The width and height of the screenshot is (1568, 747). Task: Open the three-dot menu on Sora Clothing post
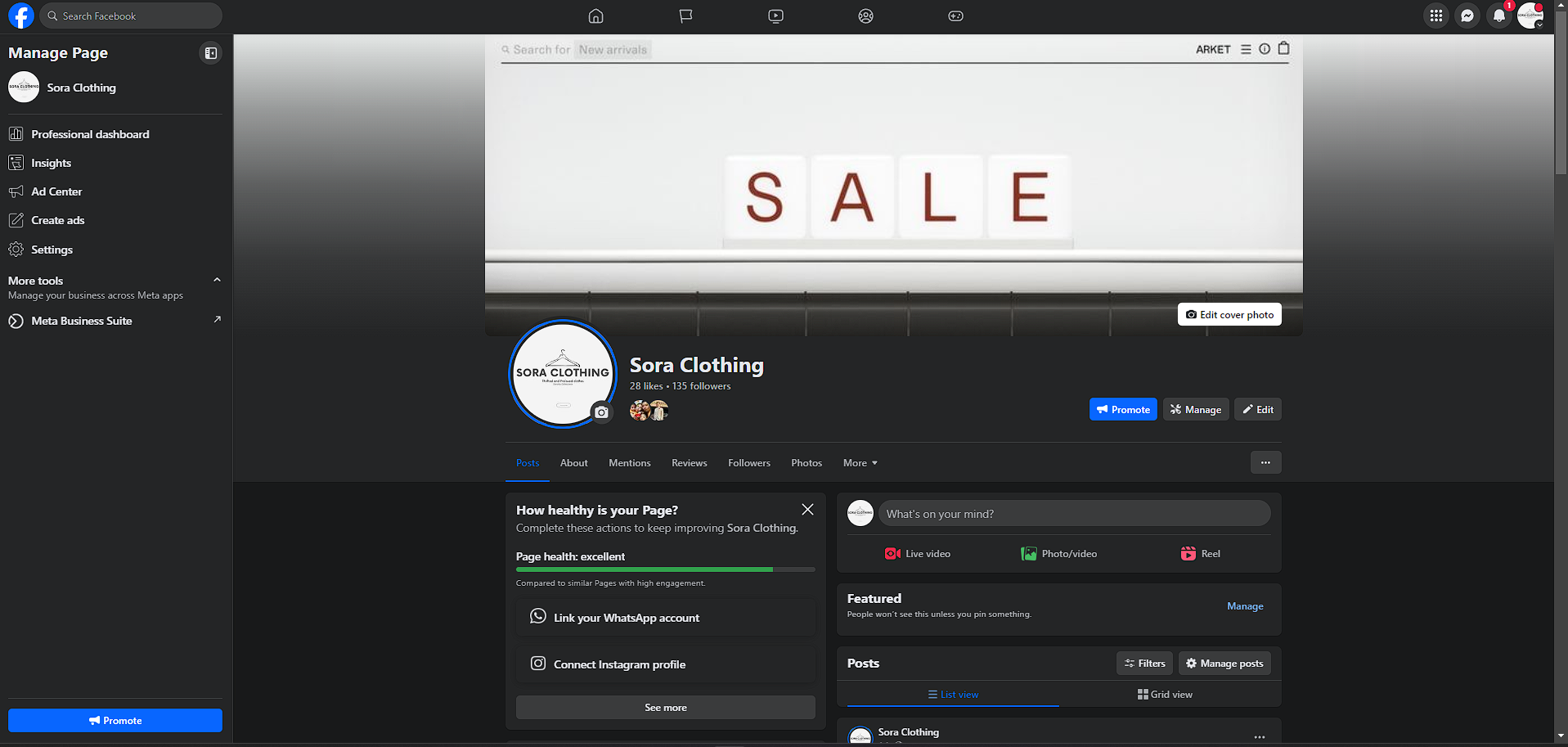coord(1260,736)
